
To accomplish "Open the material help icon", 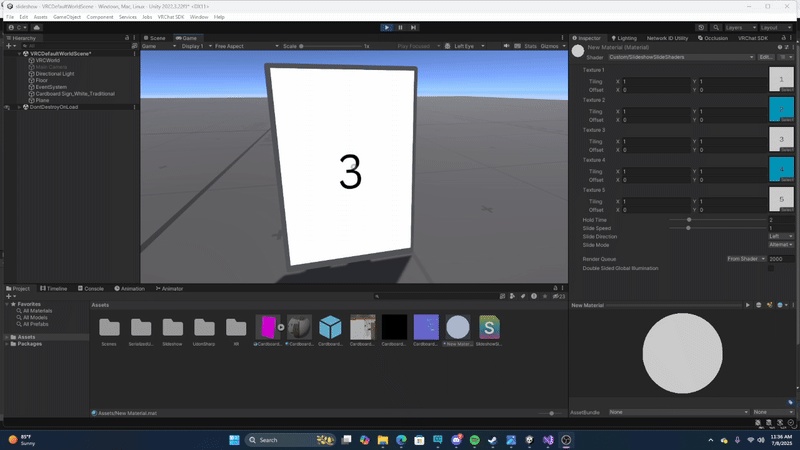I will (780, 47).
